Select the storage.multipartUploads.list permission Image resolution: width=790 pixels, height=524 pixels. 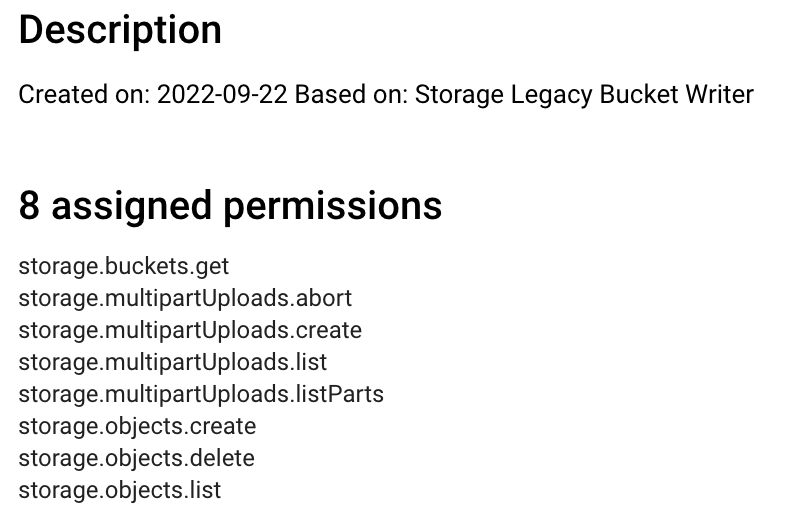pyautogui.click(x=173, y=362)
